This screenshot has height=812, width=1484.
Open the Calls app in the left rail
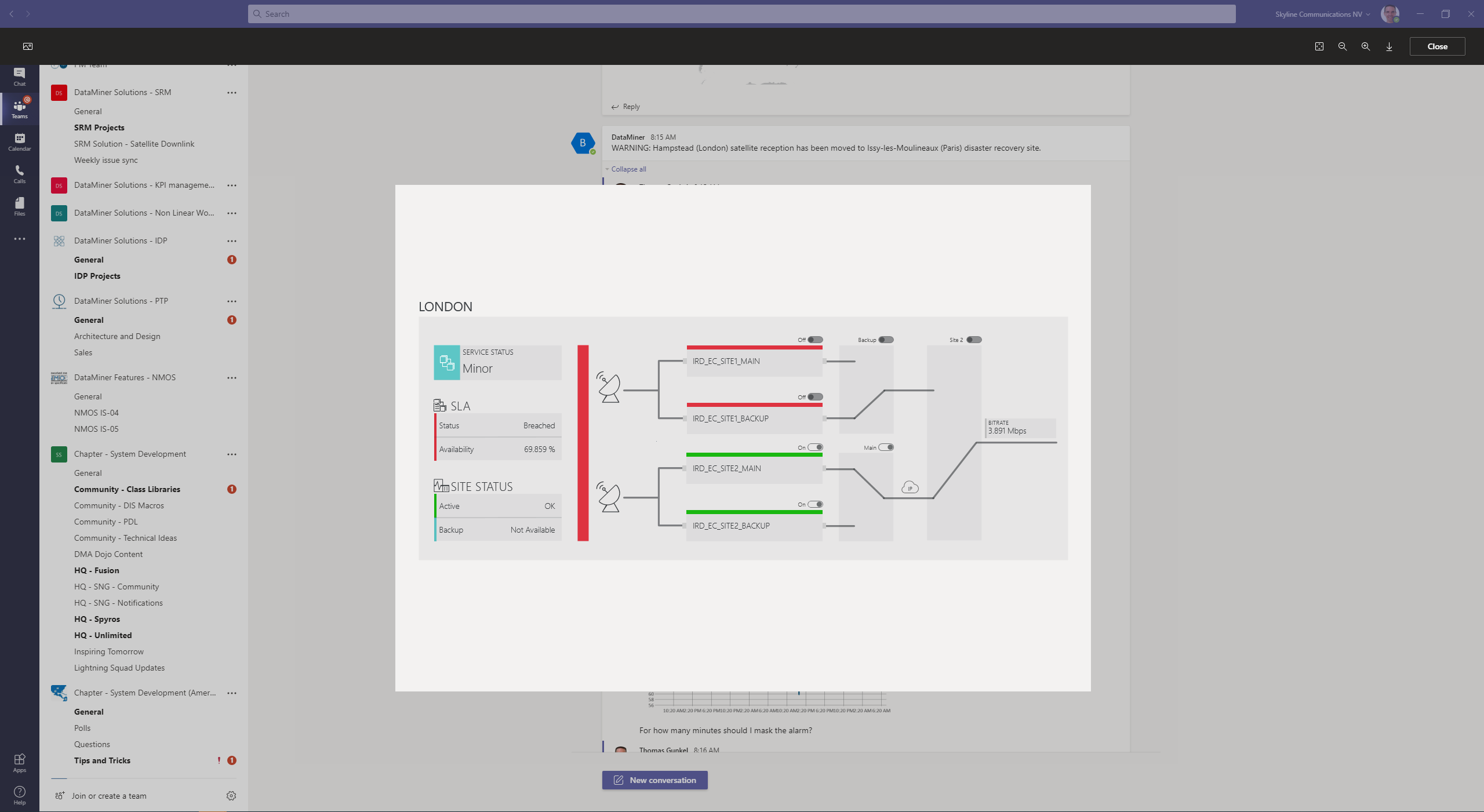(x=19, y=174)
